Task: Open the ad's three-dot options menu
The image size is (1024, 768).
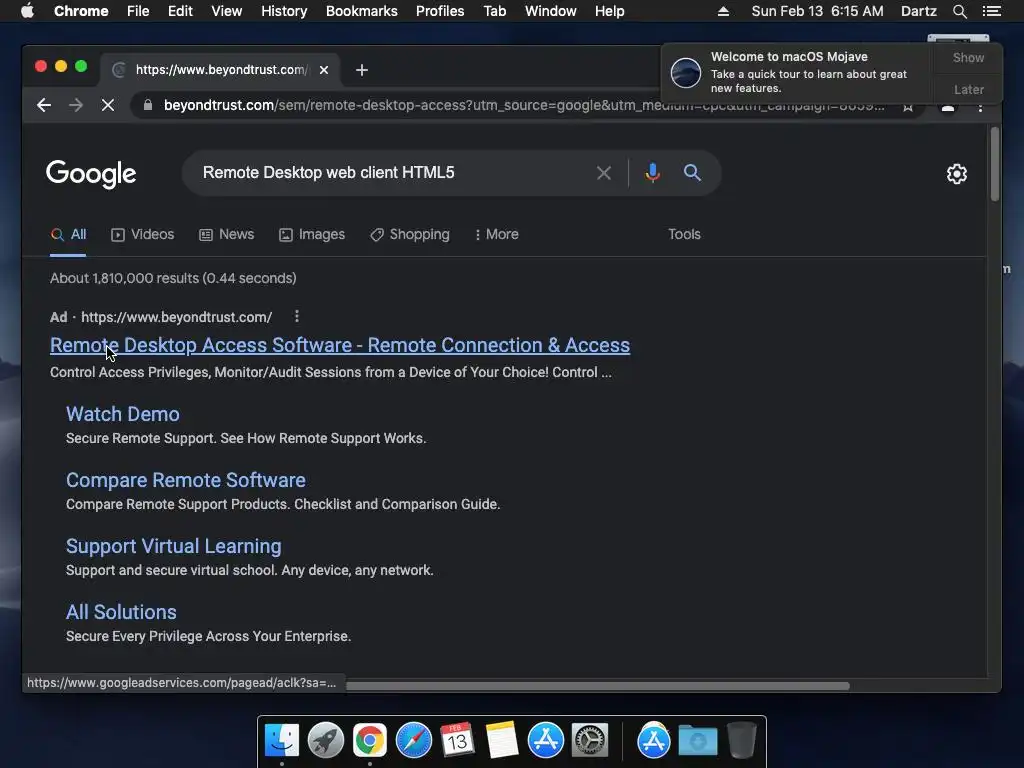Action: tap(297, 317)
